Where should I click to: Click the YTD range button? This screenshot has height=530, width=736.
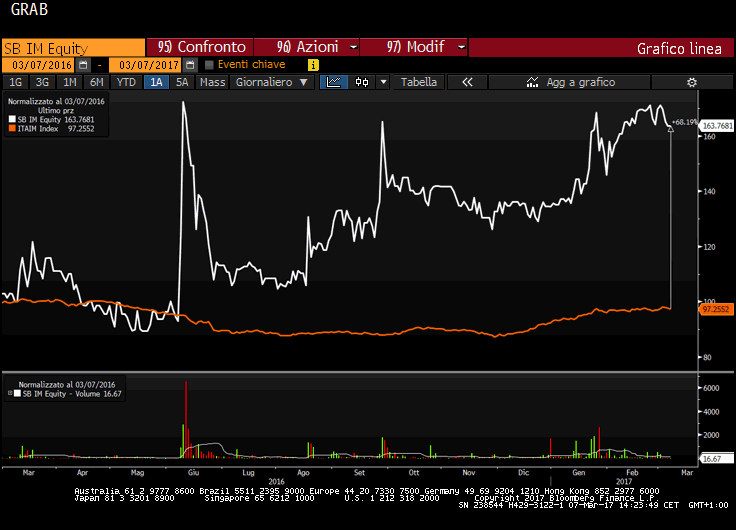(126, 82)
